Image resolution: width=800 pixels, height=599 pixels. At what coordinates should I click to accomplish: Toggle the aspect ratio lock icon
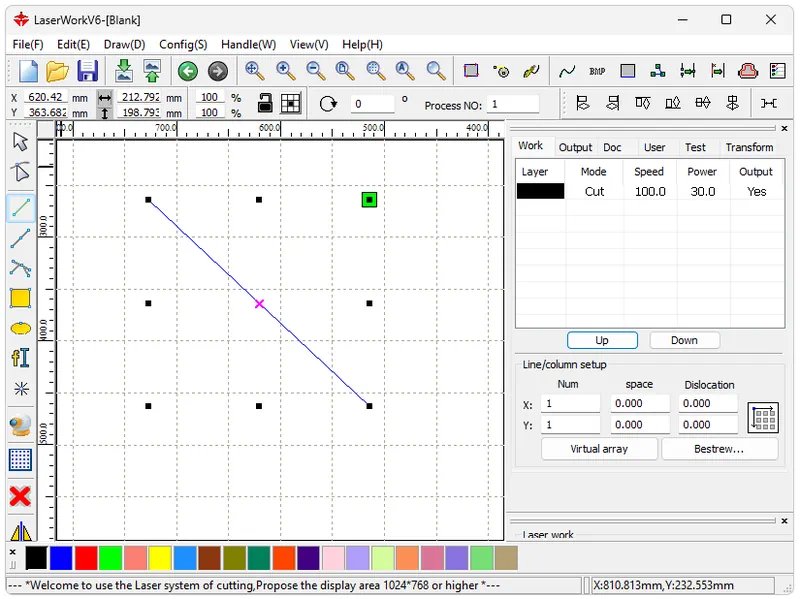(x=265, y=103)
